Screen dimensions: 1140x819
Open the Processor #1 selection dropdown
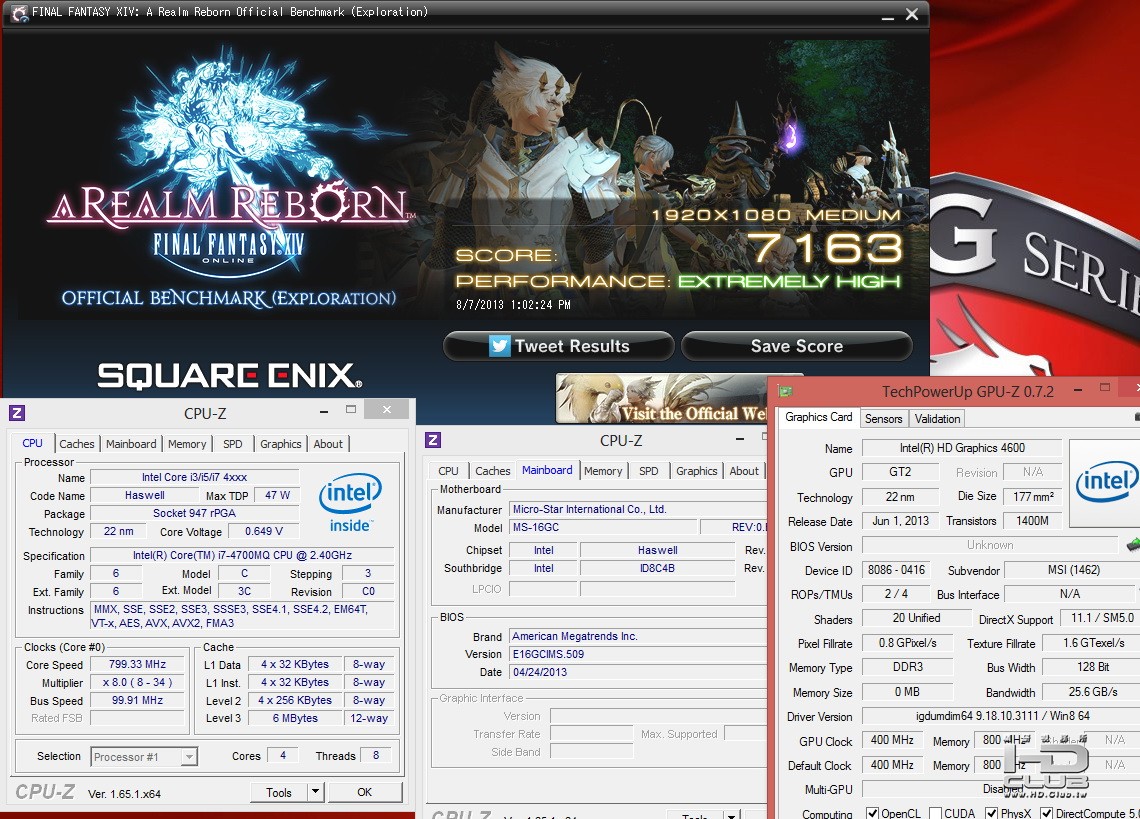tap(144, 756)
